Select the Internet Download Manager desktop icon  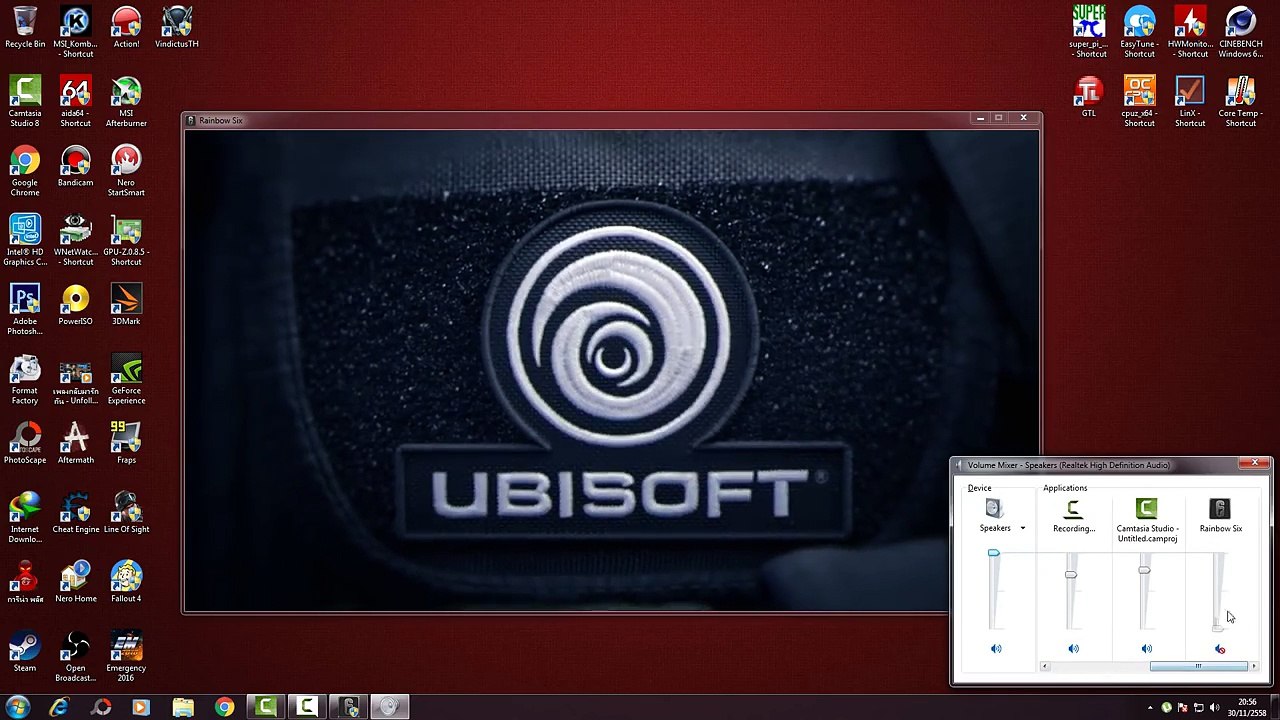click(25, 517)
